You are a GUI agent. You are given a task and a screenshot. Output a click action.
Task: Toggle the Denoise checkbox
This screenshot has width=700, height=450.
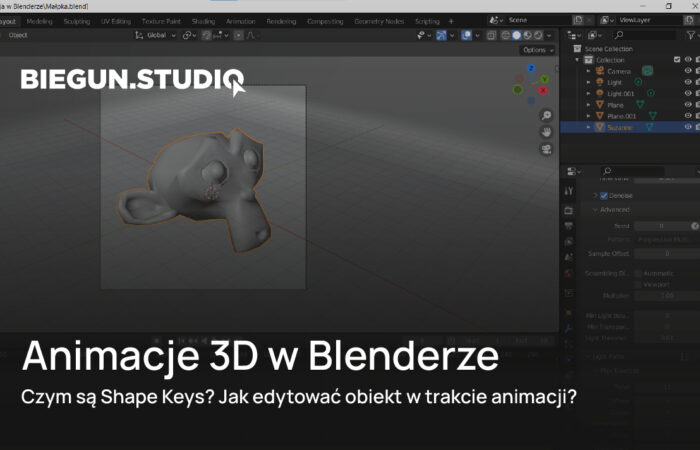[x=604, y=196]
